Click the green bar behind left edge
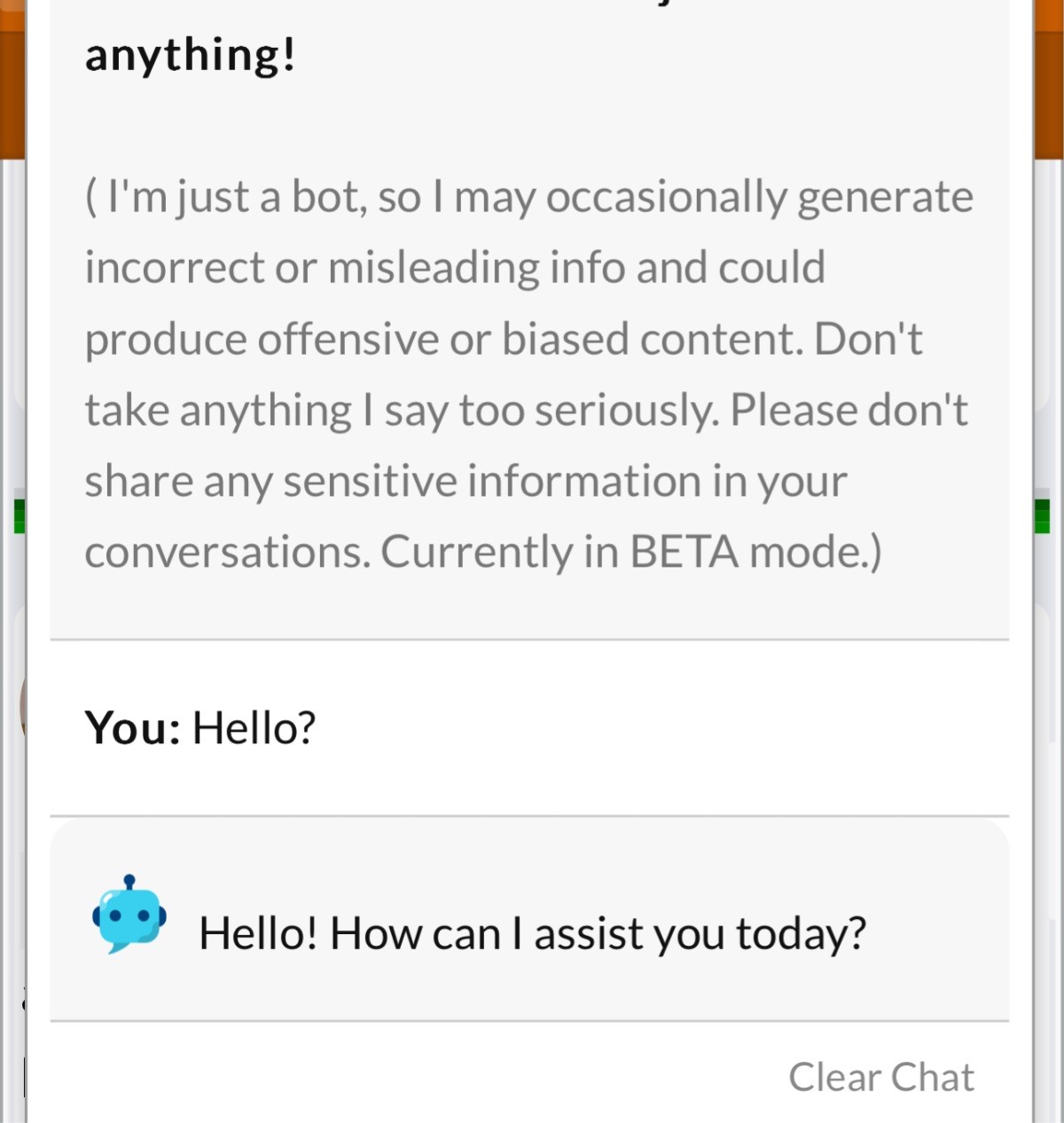 pyautogui.click(x=19, y=516)
